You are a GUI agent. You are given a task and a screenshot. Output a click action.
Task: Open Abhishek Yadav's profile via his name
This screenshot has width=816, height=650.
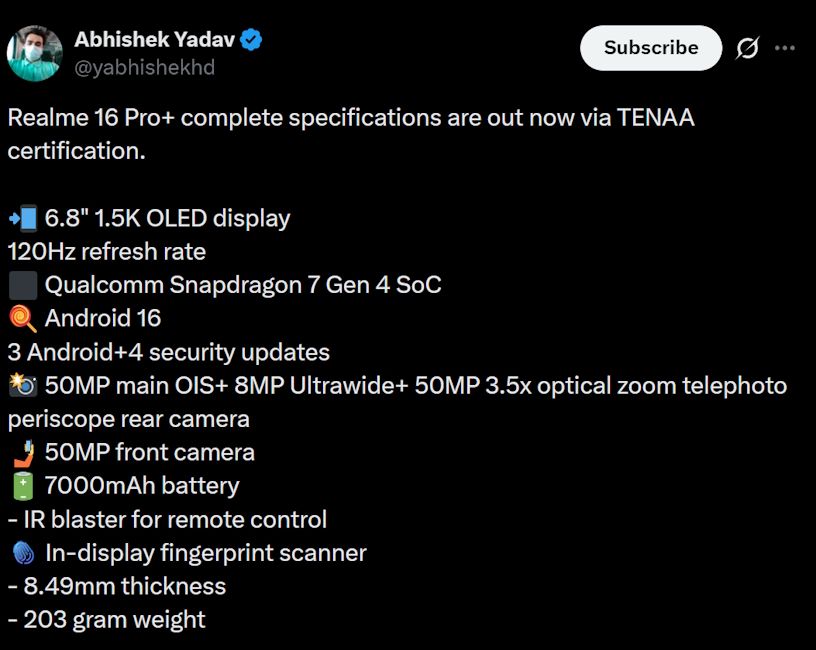tap(155, 41)
